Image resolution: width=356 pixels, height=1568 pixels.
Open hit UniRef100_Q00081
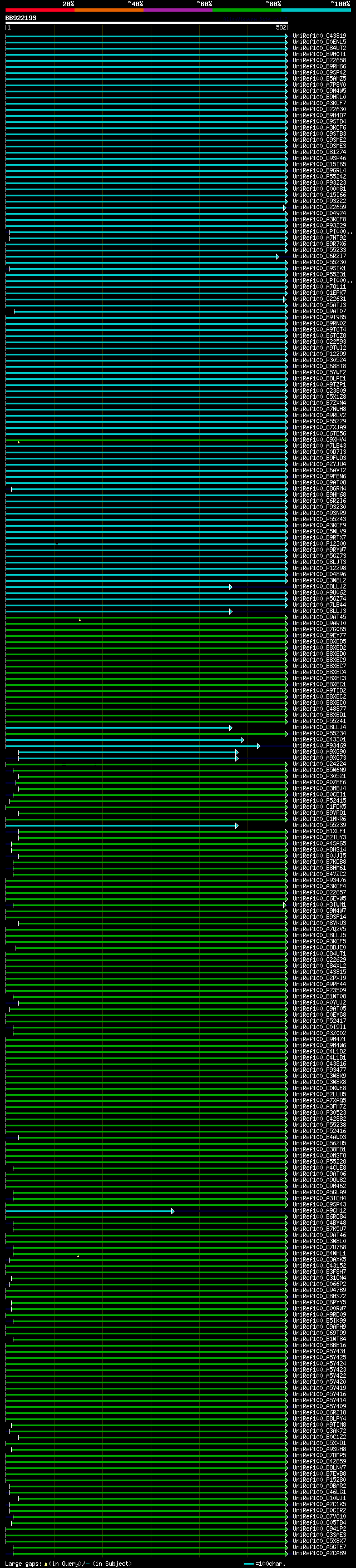[x=319, y=189]
